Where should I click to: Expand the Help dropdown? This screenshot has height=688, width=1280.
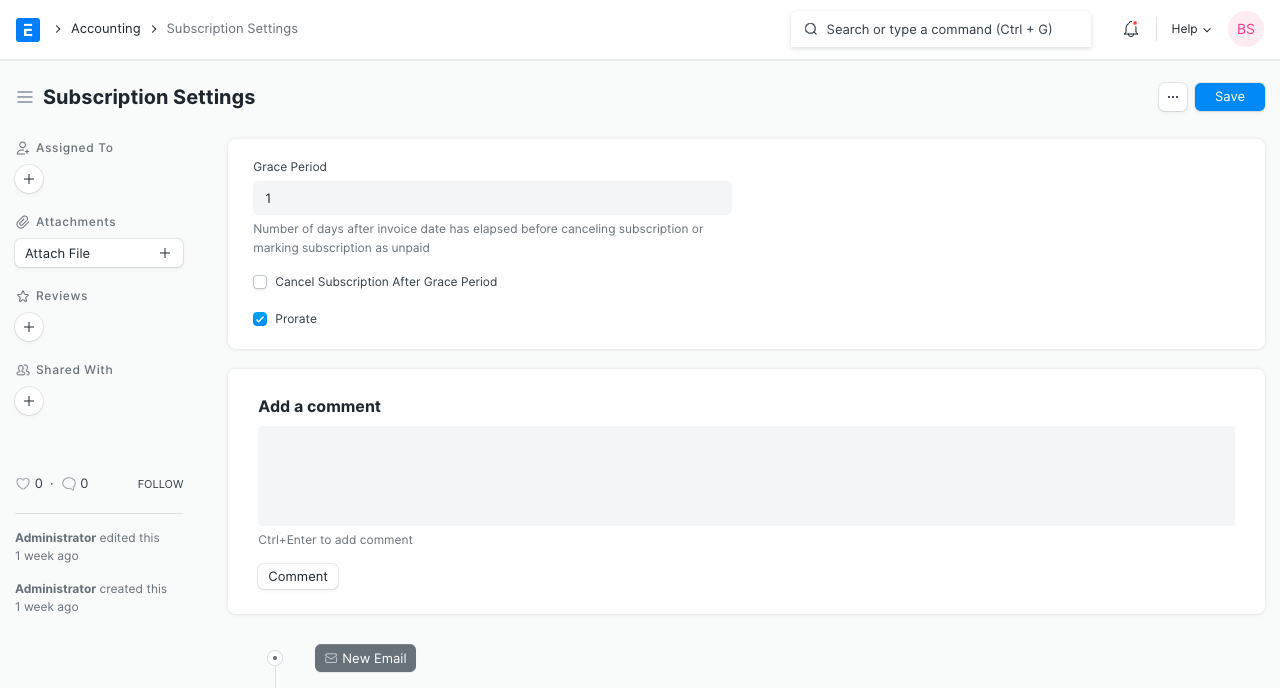pos(1190,29)
